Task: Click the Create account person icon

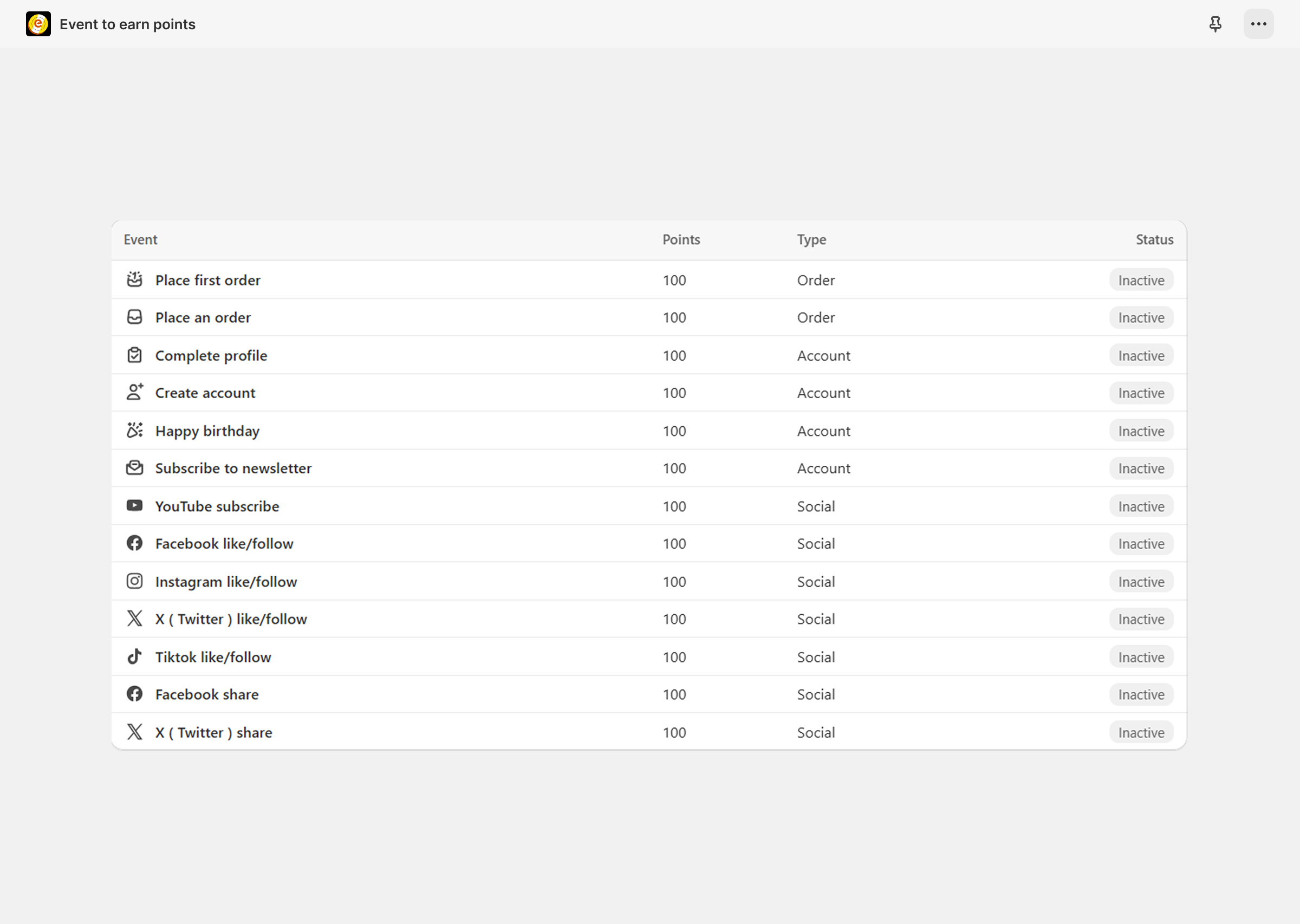Action: tap(134, 392)
